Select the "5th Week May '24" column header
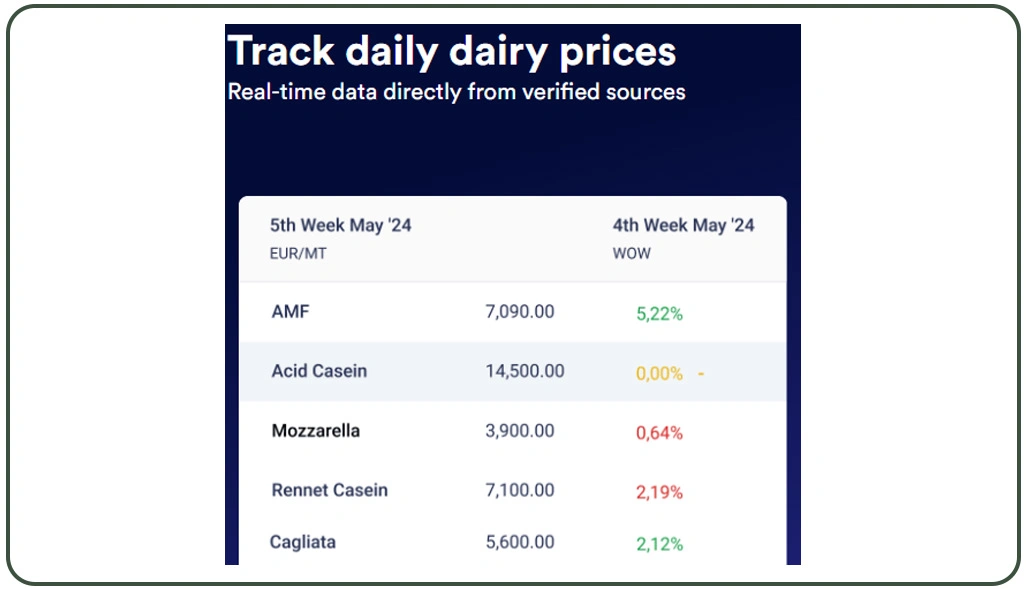Image resolution: width=1026 pixels, height=589 pixels. point(340,225)
